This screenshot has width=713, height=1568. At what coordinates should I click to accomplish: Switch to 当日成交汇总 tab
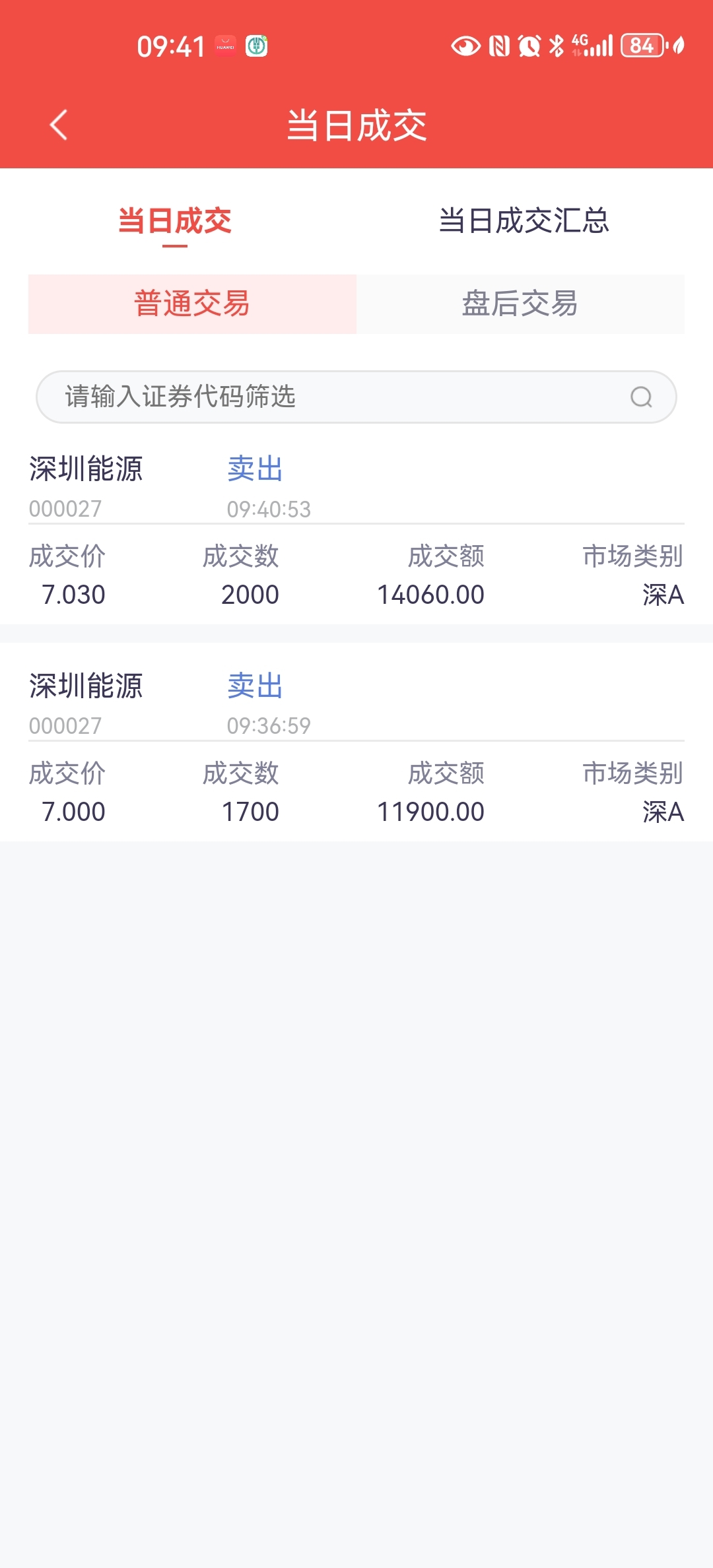pos(524,220)
